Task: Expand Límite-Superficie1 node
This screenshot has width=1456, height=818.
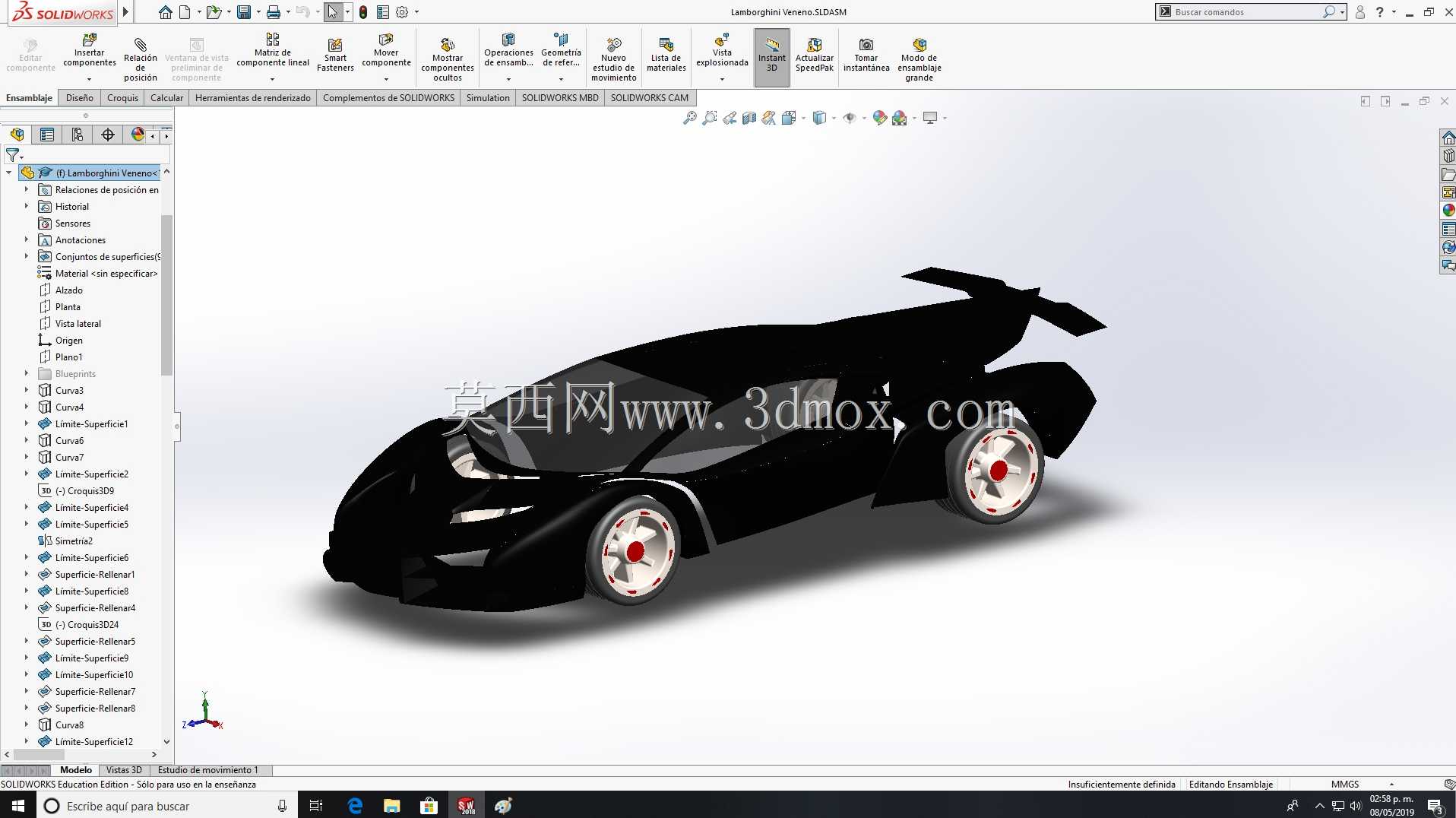Action: click(26, 423)
